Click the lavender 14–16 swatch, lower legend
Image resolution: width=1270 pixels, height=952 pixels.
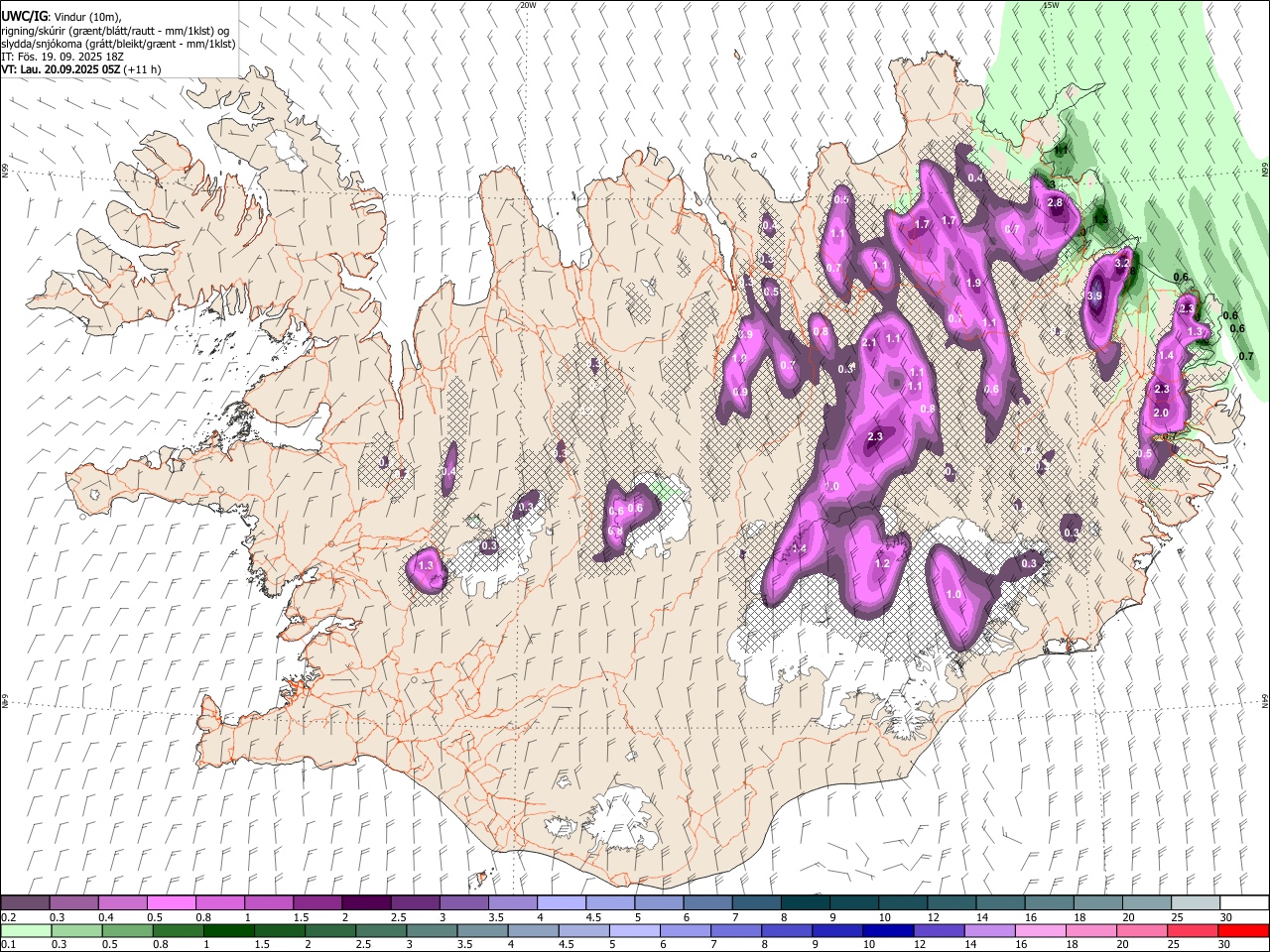coord(990,930)
